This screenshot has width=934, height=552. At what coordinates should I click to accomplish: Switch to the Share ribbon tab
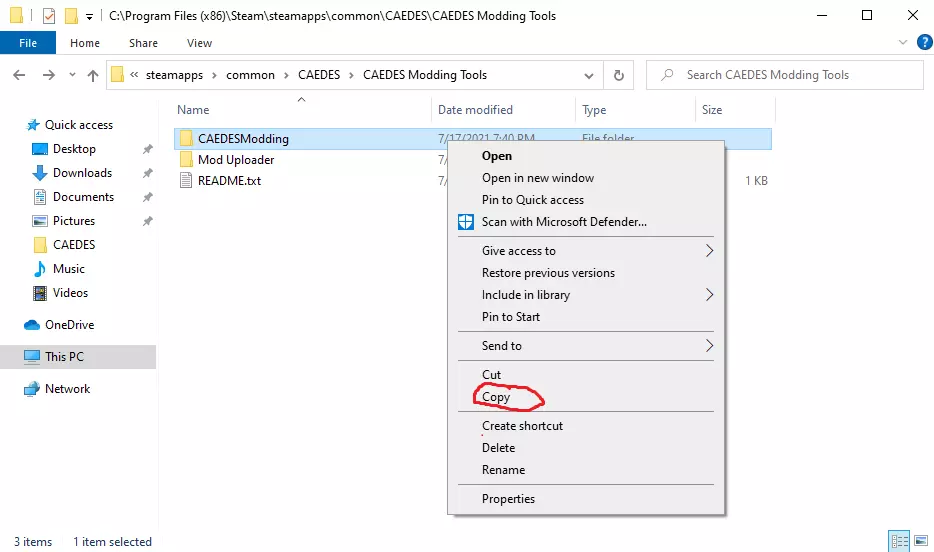(143, 43)
